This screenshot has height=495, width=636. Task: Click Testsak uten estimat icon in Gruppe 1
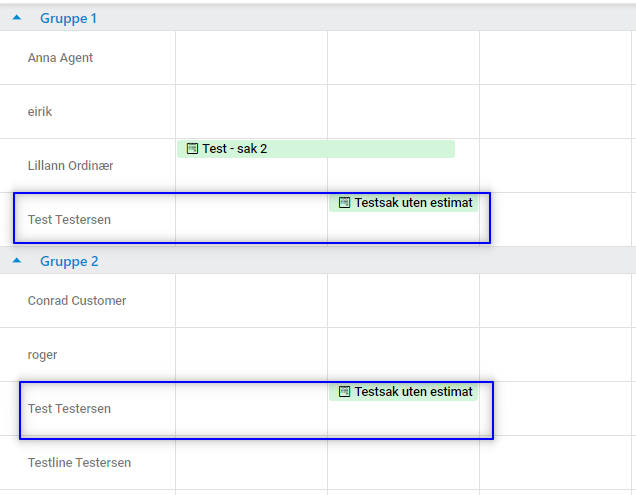[344, 202]
